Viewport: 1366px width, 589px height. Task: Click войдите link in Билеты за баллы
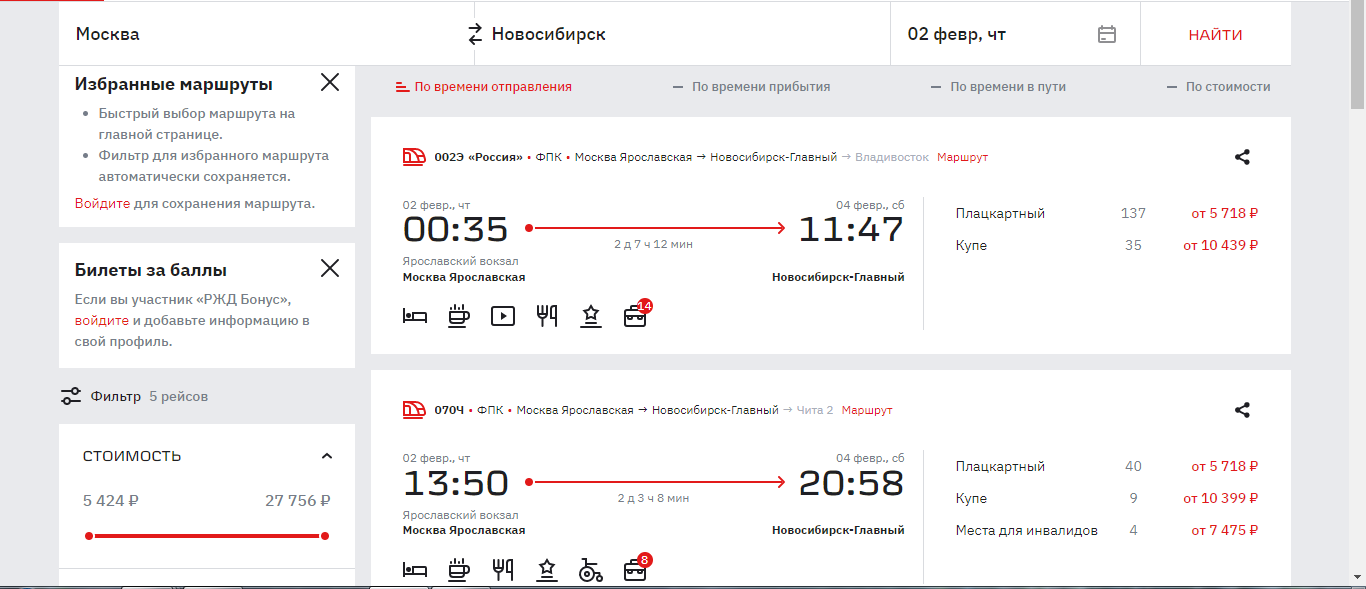point(102,321)
